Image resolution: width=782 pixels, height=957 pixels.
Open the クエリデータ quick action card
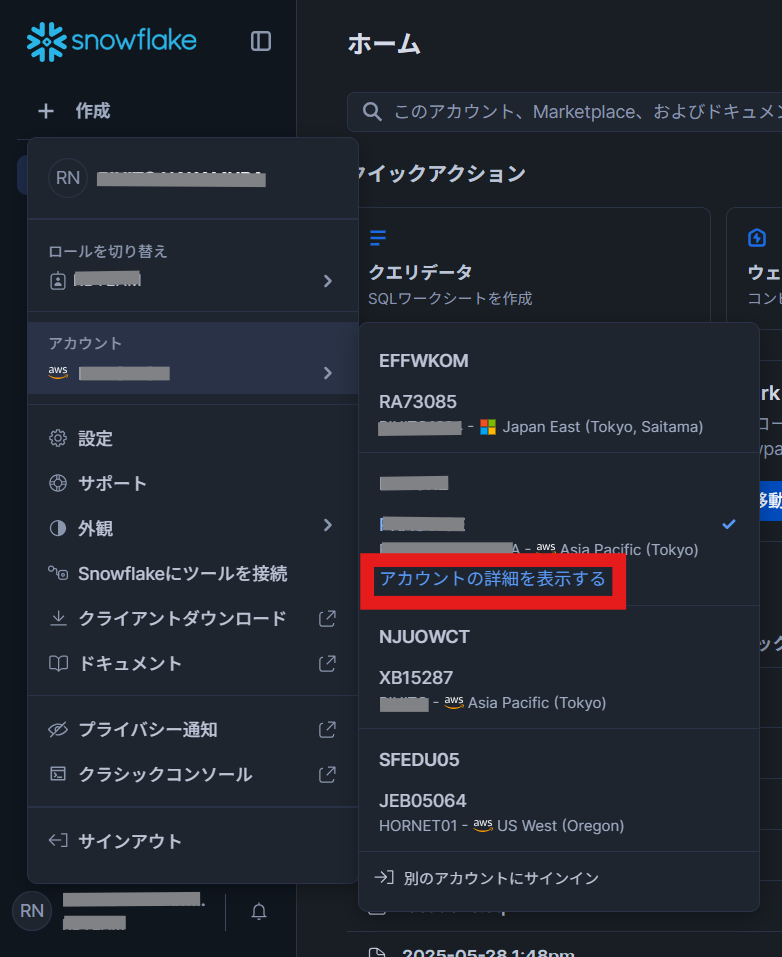534,265
